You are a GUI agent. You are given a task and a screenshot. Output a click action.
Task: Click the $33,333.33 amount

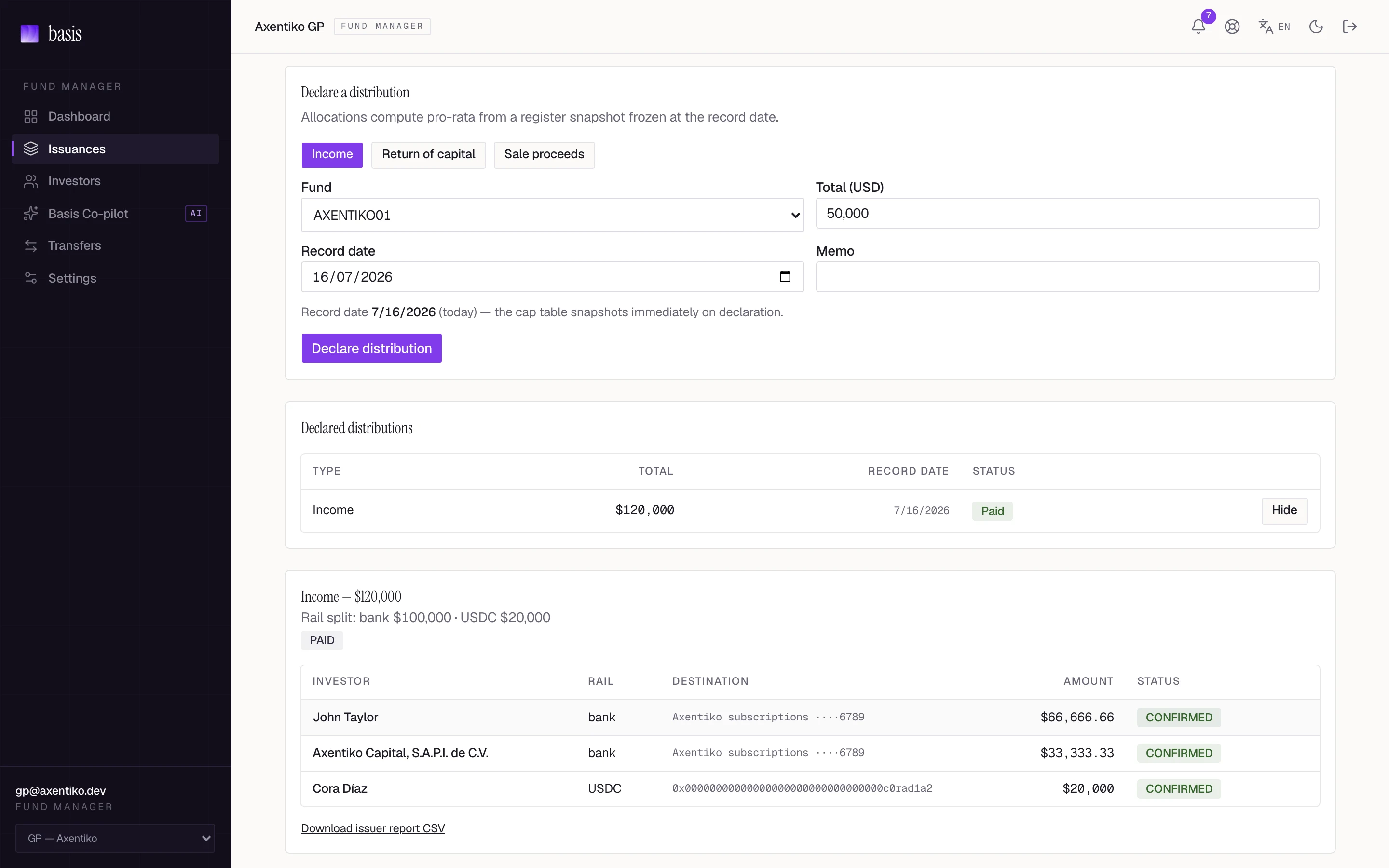click(x=1077, y=753)
